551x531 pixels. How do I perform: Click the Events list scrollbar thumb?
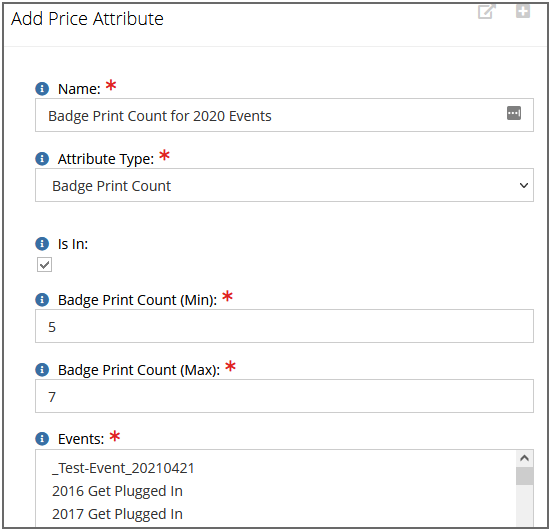tap(525, 476)
